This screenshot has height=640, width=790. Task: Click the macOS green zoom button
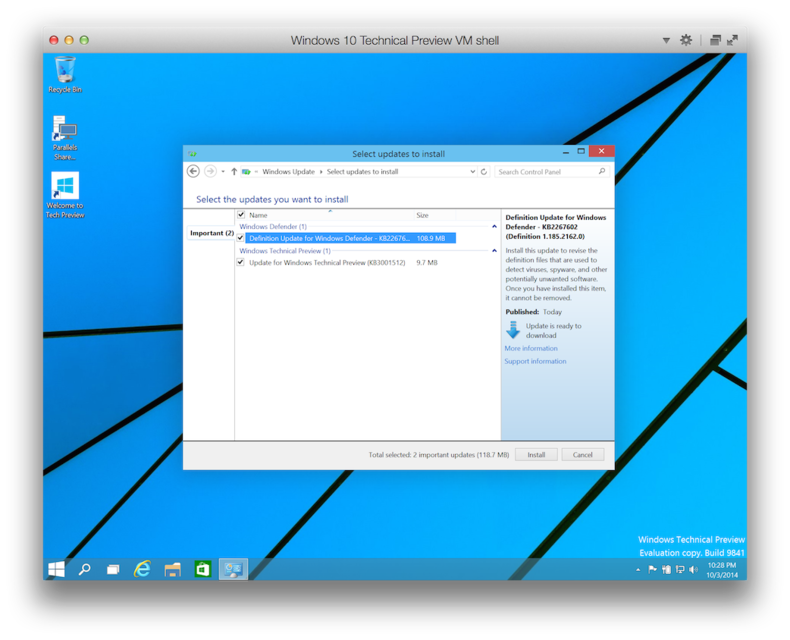pyautogui.click(x=84, y=40)
